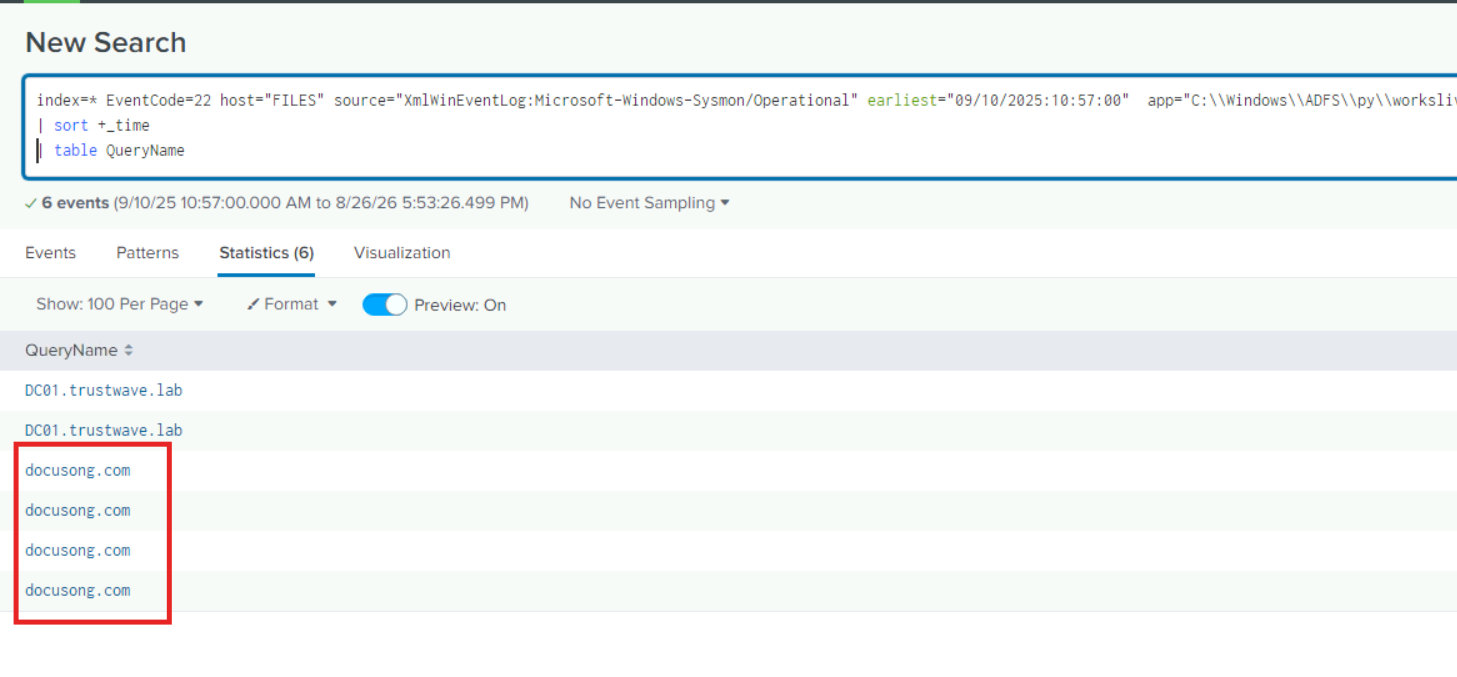Switch to the Patterns tab

point(147,253)
